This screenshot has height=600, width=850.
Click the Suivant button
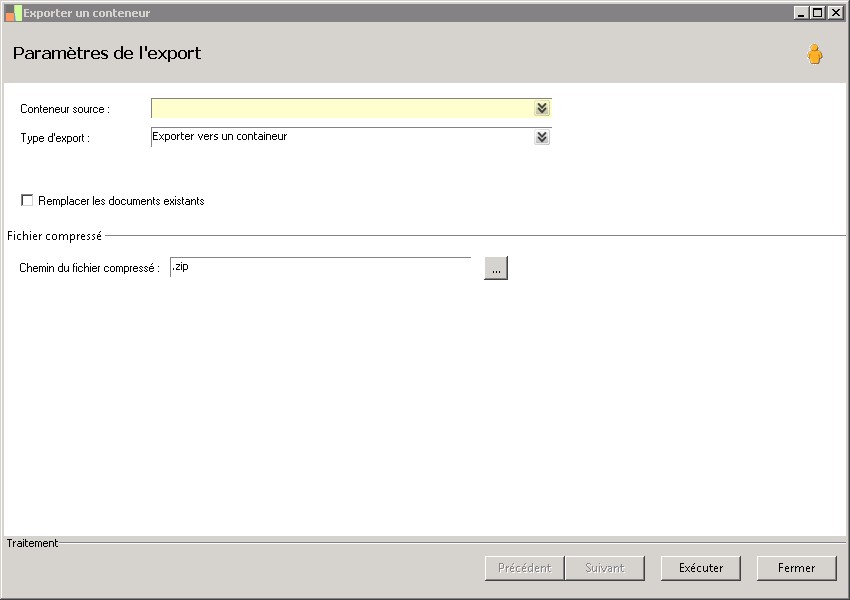604,568
